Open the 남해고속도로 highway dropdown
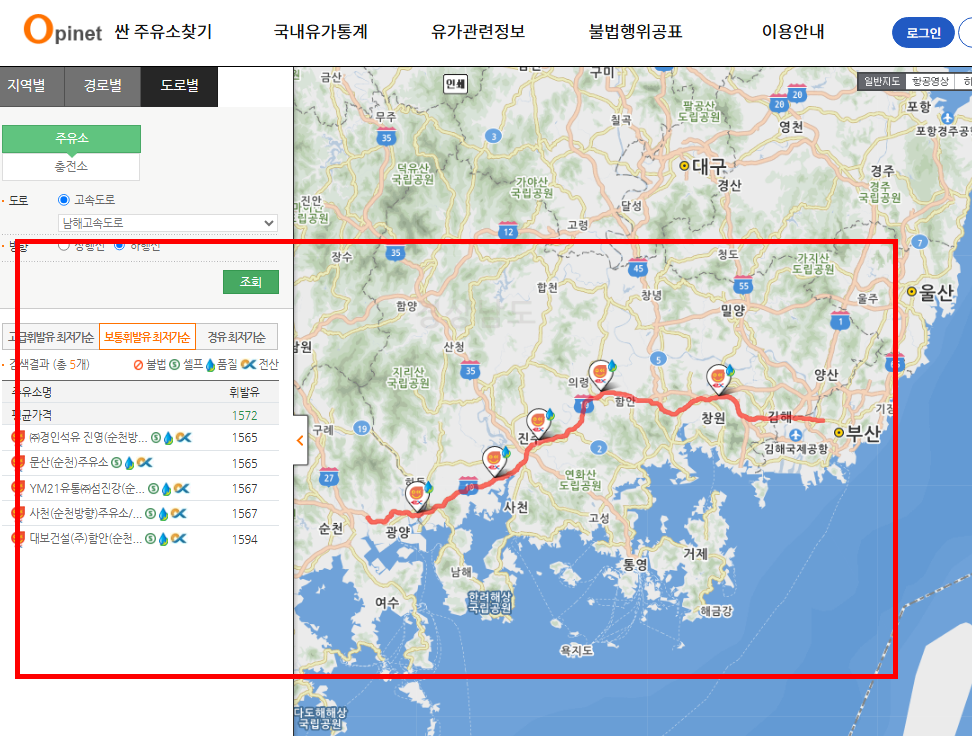This screenshot has height=736, width=972. pyautogui.click(x=167, y=222)
